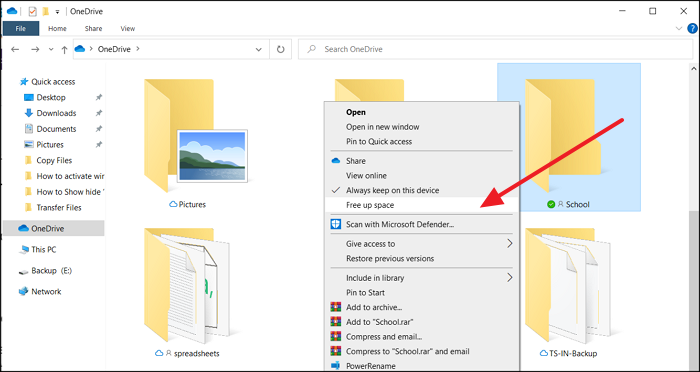
Task: Refresh the OneDrive folder view
Action: pos(280,50)
